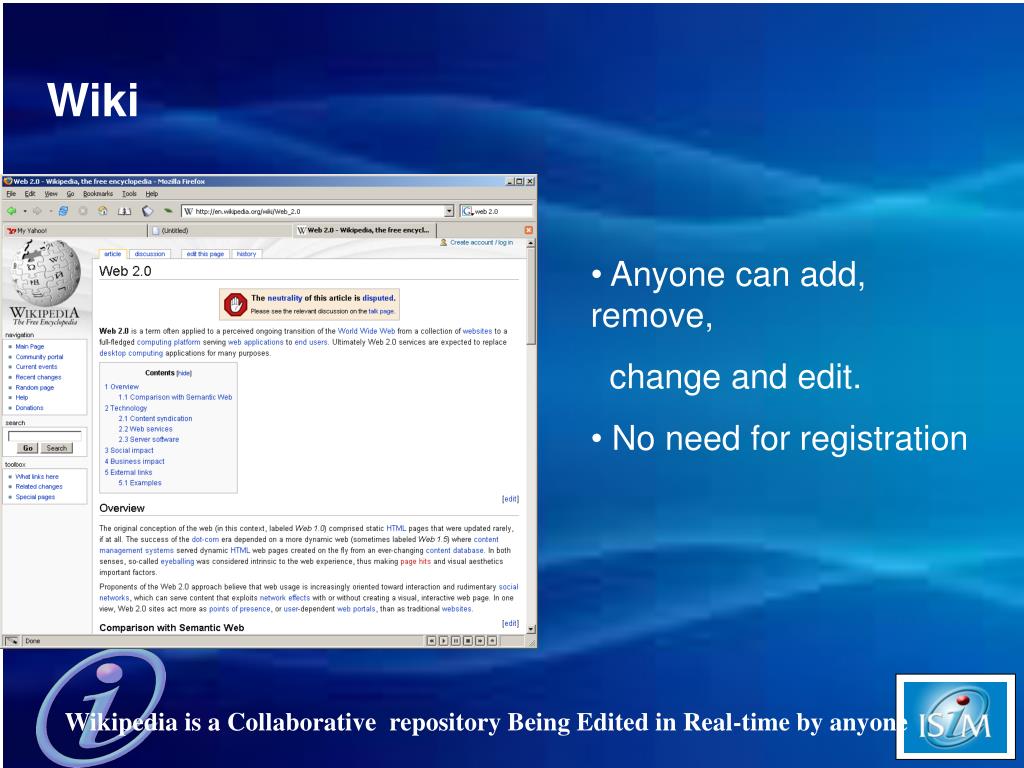Click the Firefox icon in the window title bar
This screenshot has width=1024, height=768.
[8, 182]
